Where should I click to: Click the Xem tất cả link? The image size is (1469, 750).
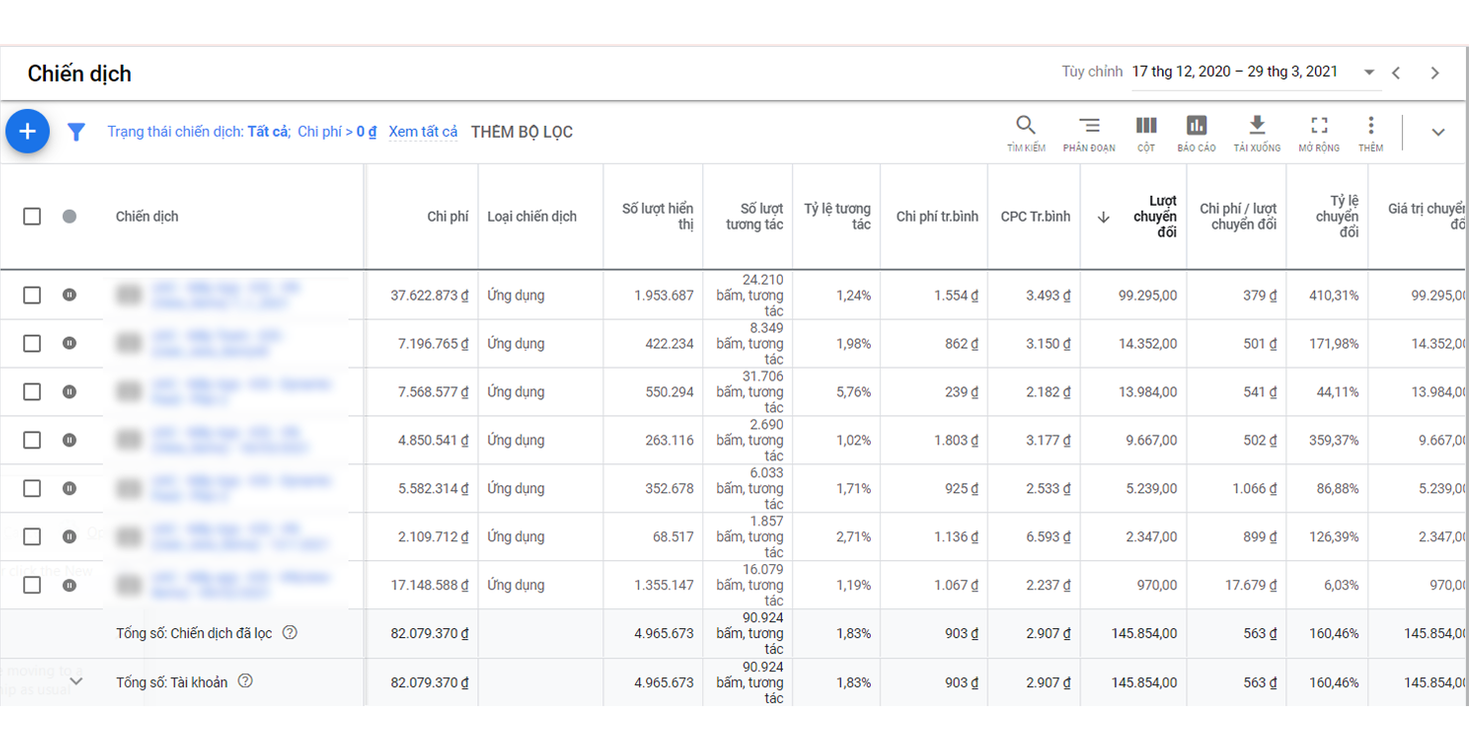pos(423,132)
